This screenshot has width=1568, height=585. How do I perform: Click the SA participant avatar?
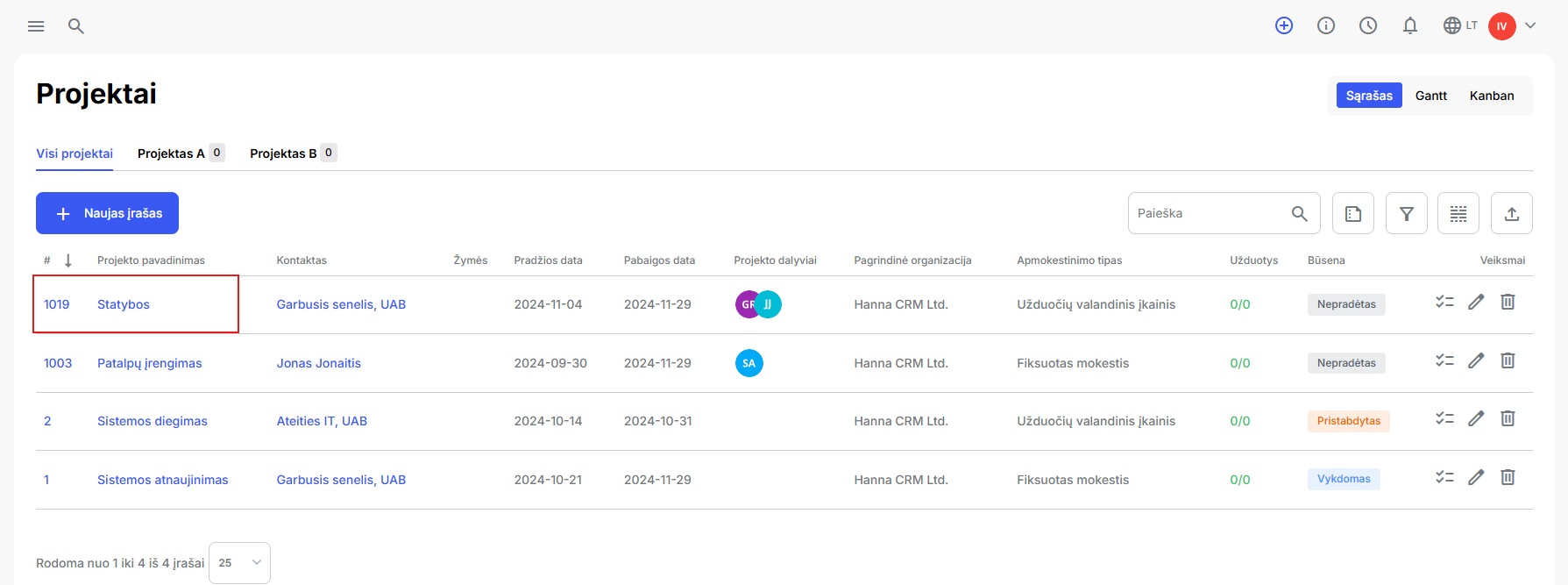749,363
